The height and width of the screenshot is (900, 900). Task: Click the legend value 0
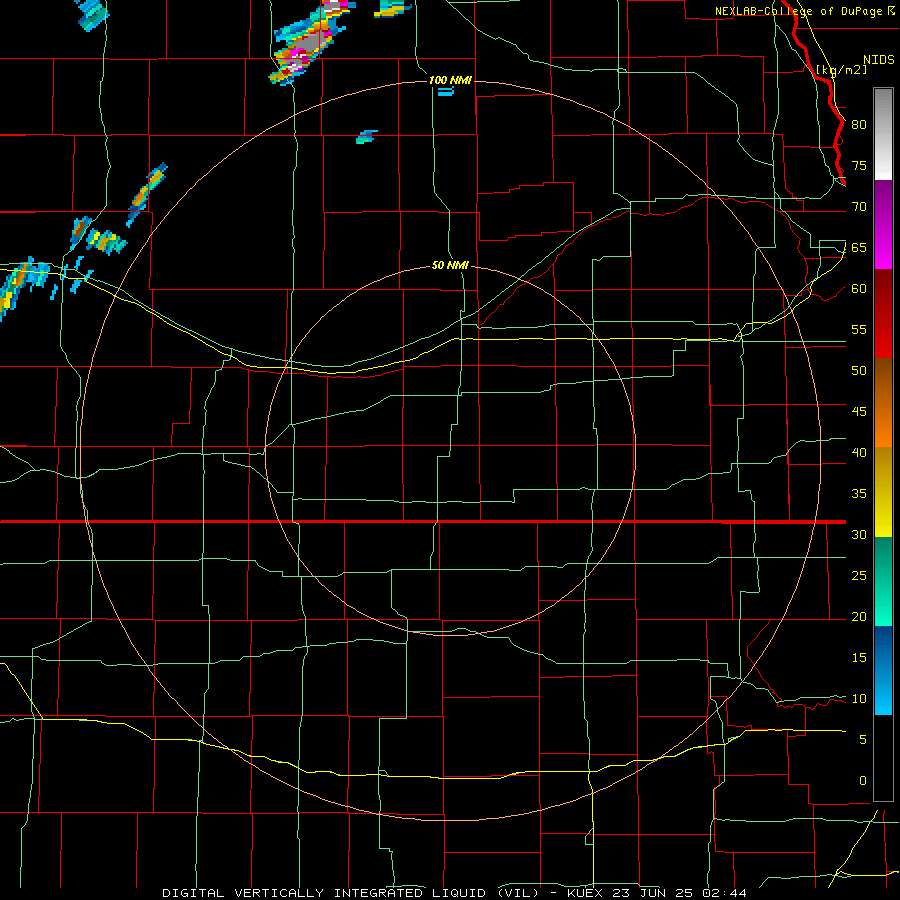[x=863, y=781]
